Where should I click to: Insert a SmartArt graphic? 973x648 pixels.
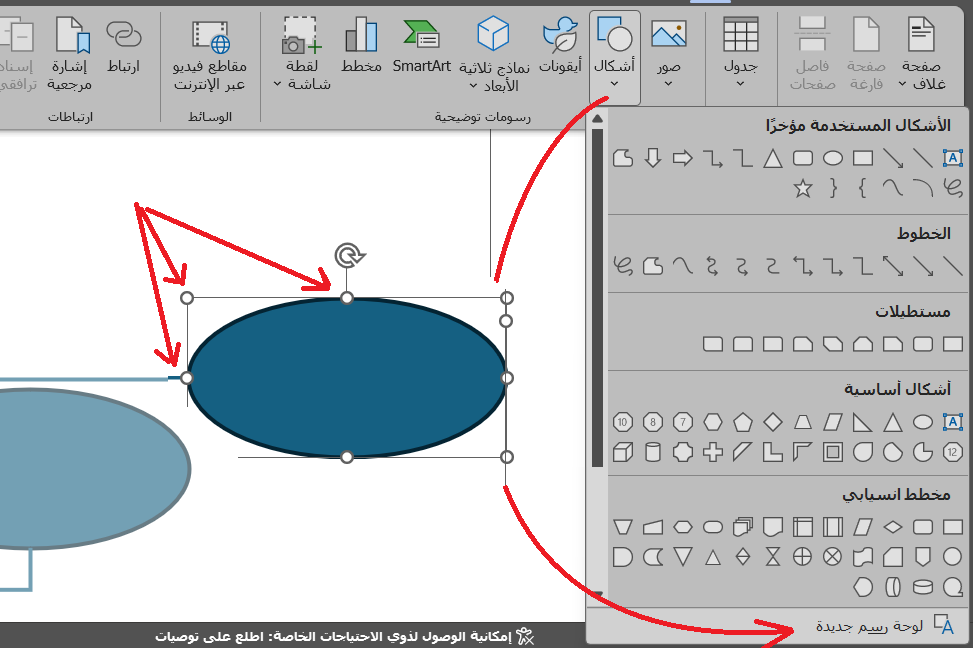422,46
